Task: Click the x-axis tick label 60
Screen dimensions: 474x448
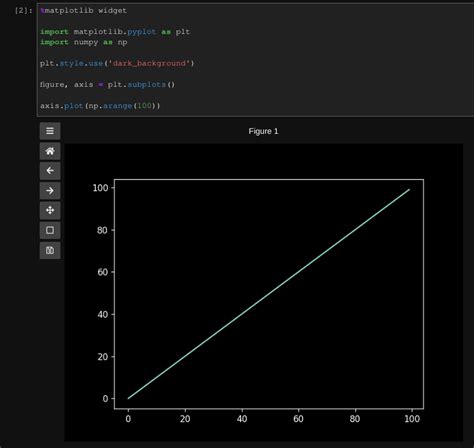Action: [298, 419]
